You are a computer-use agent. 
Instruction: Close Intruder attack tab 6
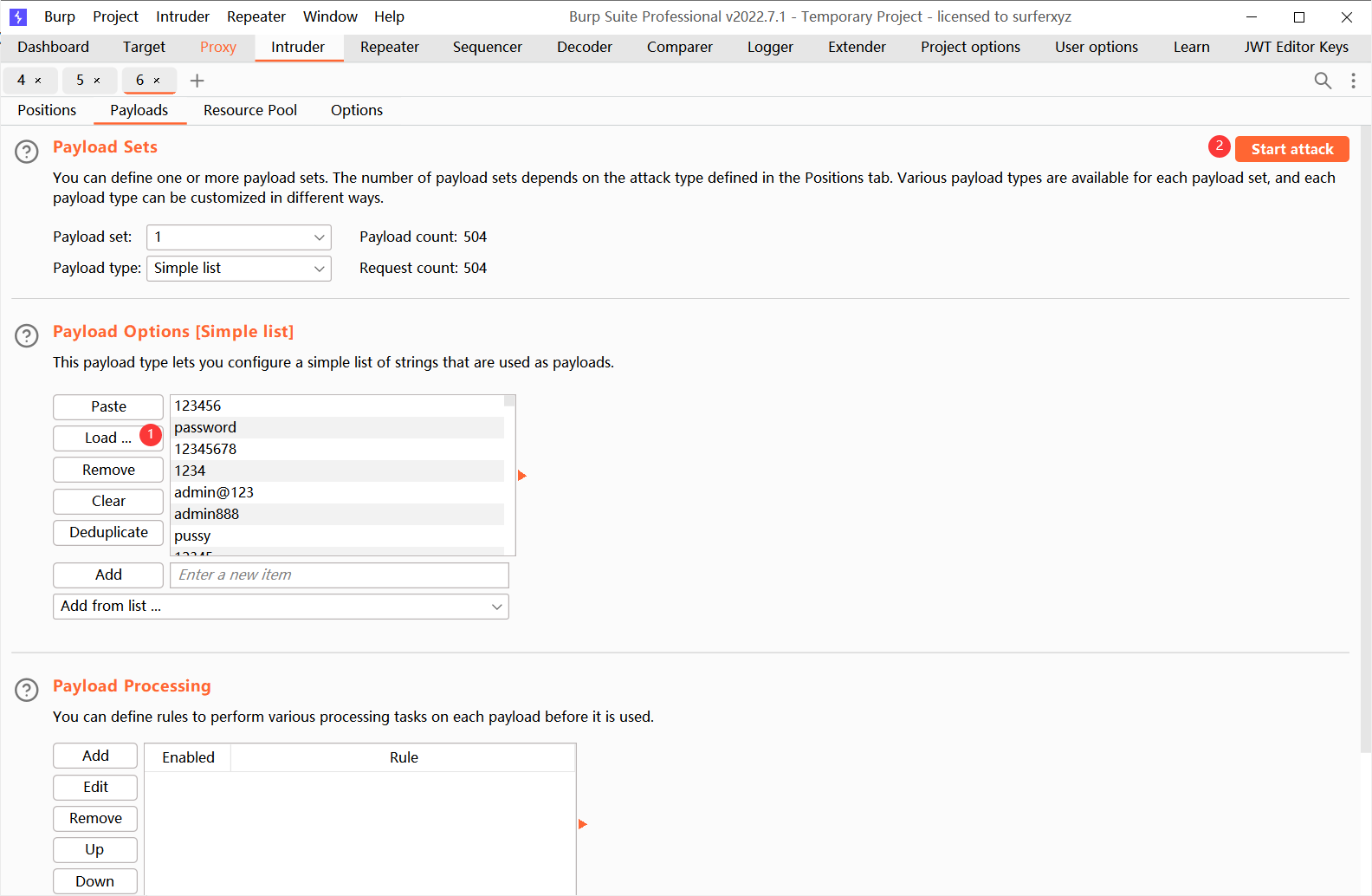pyautogui.click(x=157, y=81)
